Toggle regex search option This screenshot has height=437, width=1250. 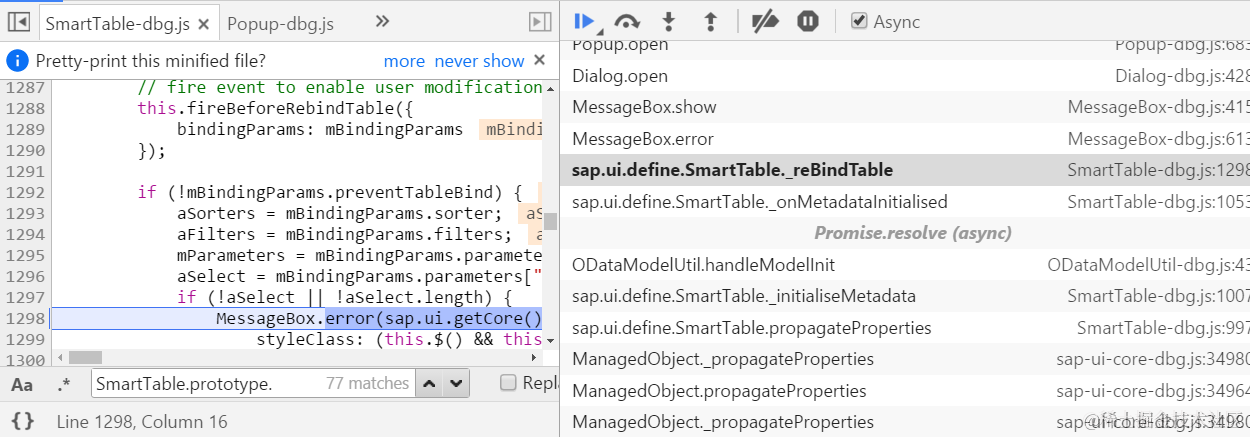point(64,383)
